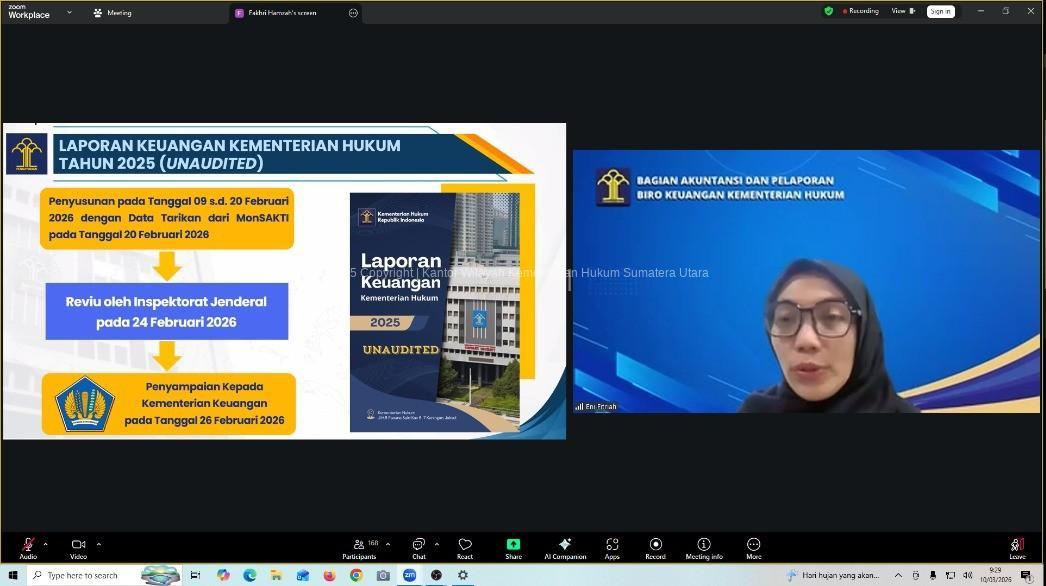
Task: Unmute the microphone with the Audio button
Action: pos(28,546)
